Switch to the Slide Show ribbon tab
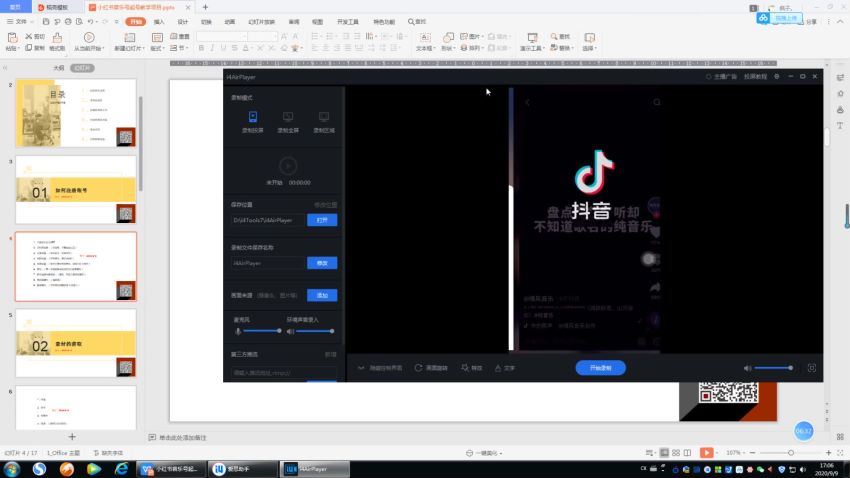 pos(261,22)
